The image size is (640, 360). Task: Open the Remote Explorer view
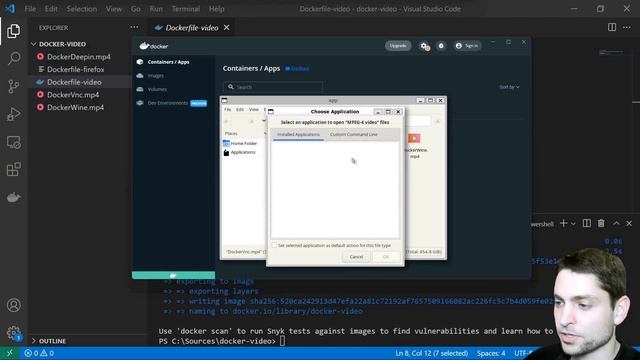(x=13, y=142)
